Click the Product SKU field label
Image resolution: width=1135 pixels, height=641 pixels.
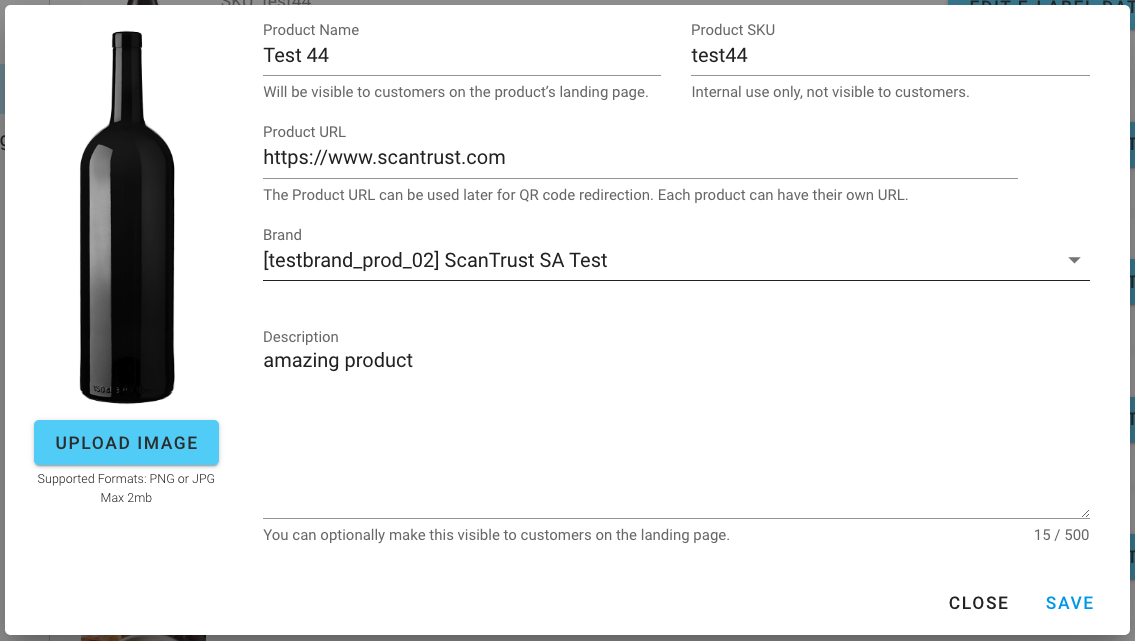[733, 30]
